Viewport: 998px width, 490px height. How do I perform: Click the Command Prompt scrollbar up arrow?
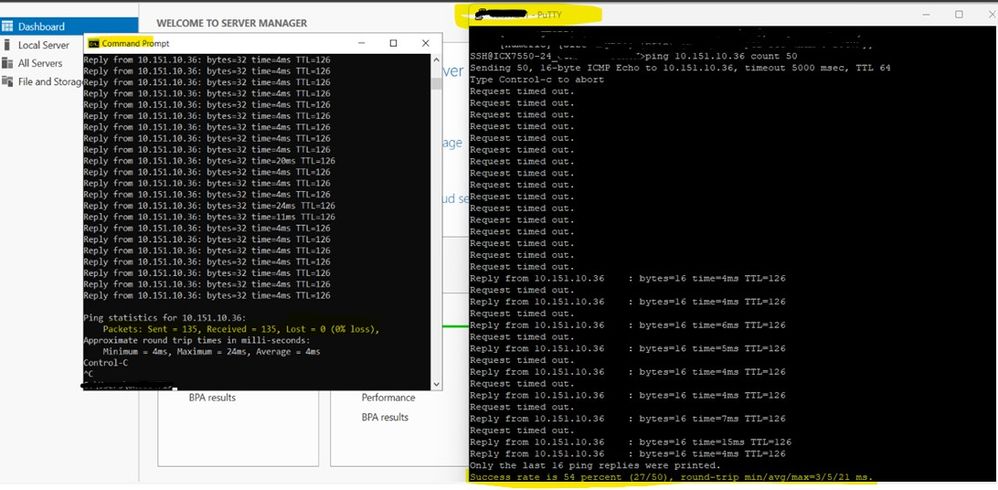(436, 59)
